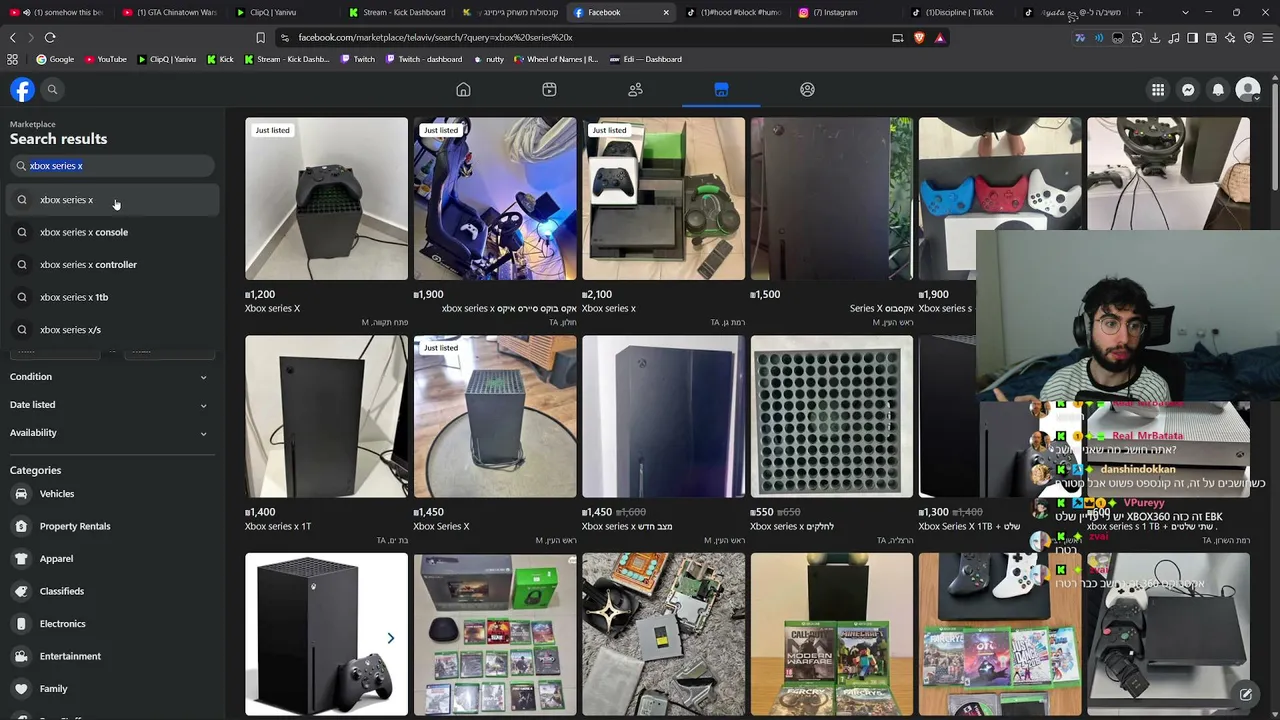This screenshot has height=720, width=1280.
Task: Bookmark this page with the bookmark icon
Action: point(260,38)
